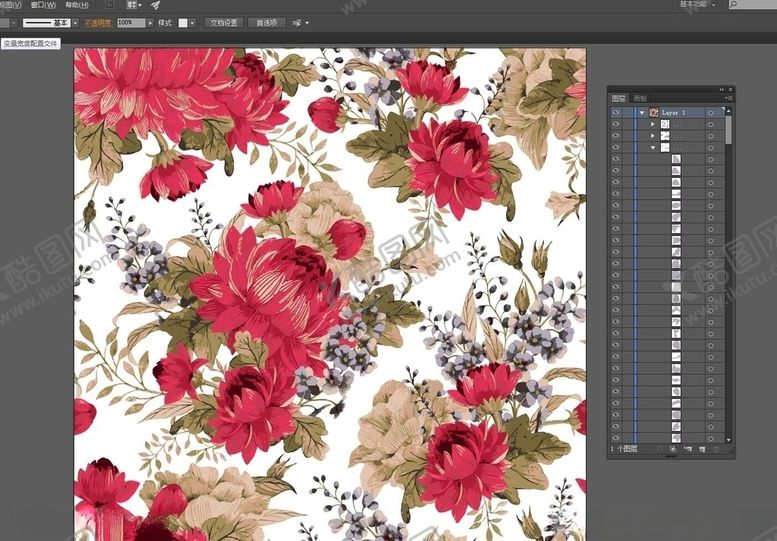Viewport: 777px width, 541px height.
Task: Hide Layer 1 using its eye icon
Action: click(615, 113)
